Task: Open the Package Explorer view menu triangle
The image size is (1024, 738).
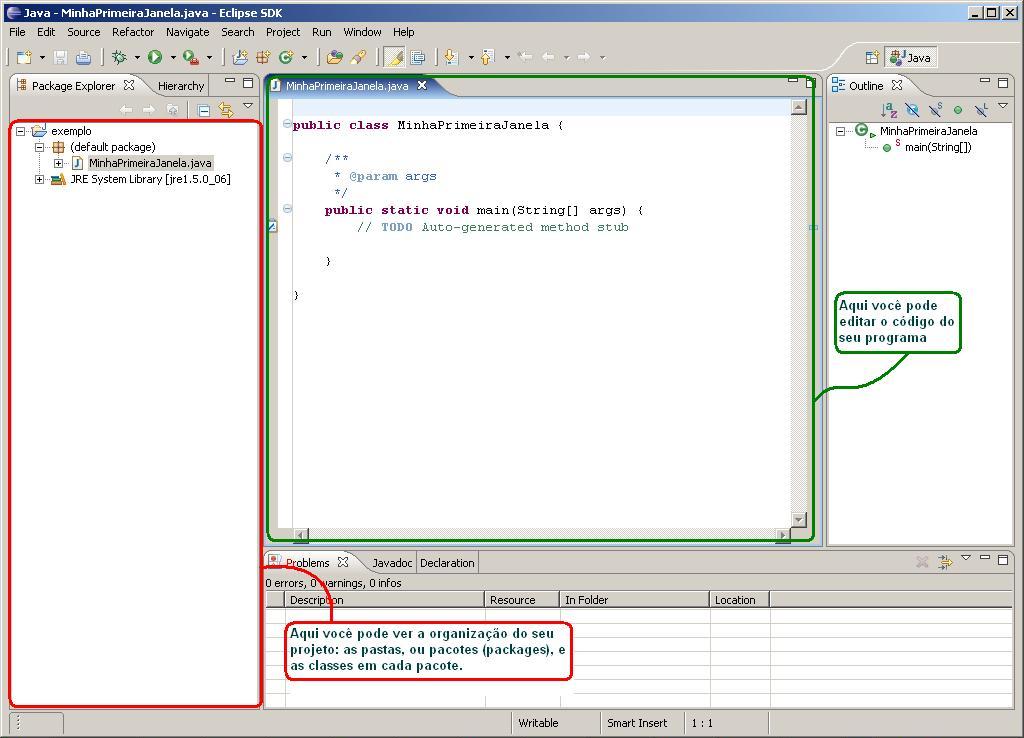Action: [x=248, y=105]
